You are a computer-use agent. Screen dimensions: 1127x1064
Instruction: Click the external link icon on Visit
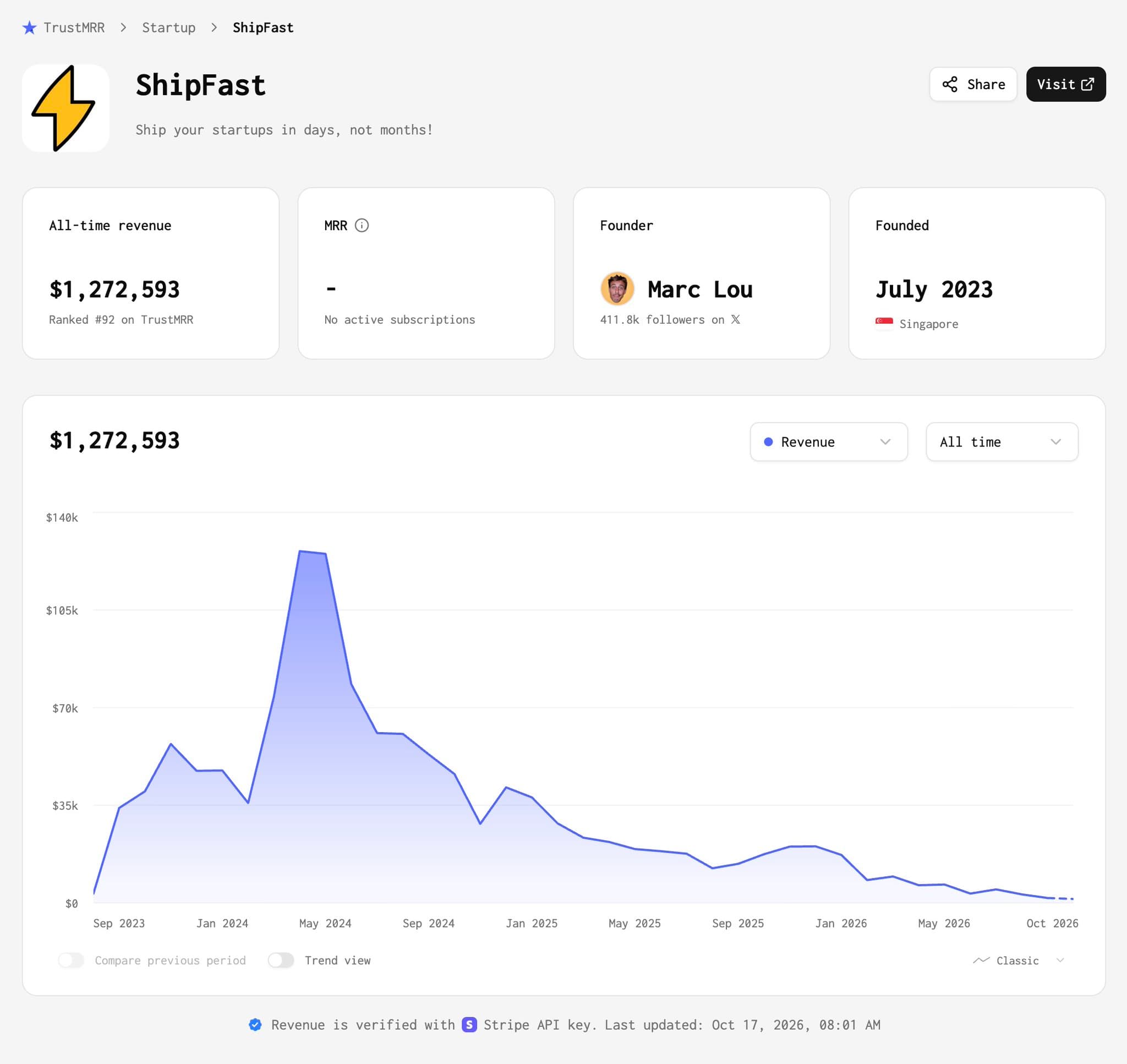[x=1087, y=85]
